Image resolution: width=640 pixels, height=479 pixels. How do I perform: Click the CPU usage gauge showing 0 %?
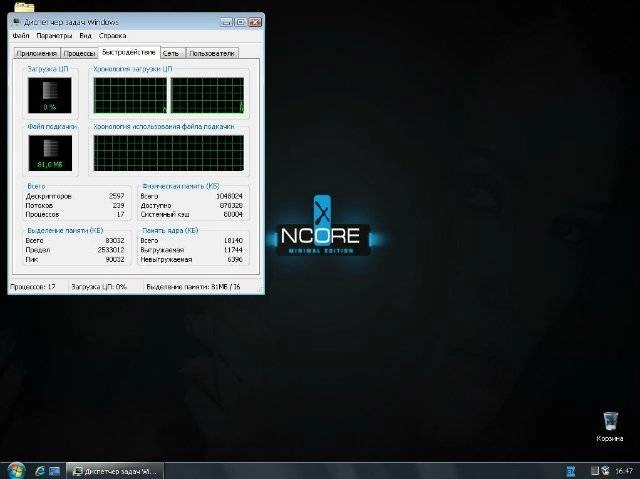click(49, 95)
